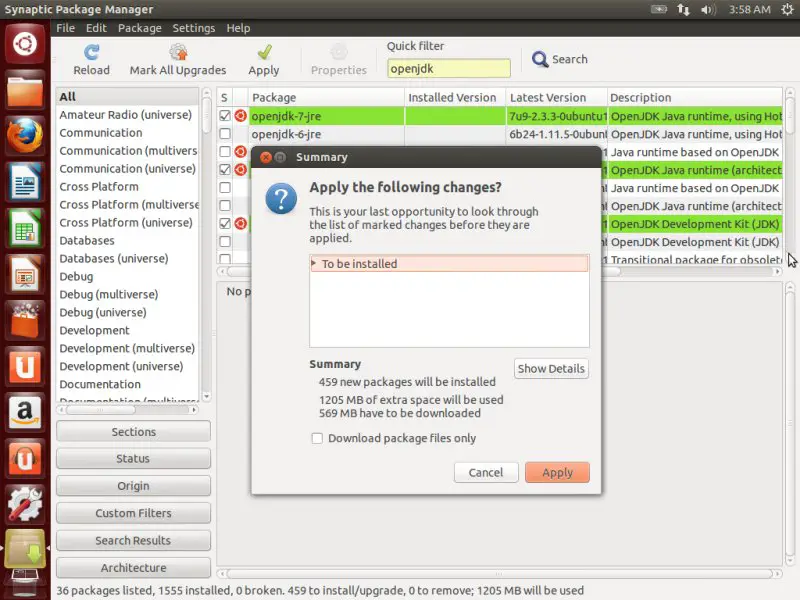Click the 3:58 AM clock indicator
800x600 pixels.
coord(749,9)
